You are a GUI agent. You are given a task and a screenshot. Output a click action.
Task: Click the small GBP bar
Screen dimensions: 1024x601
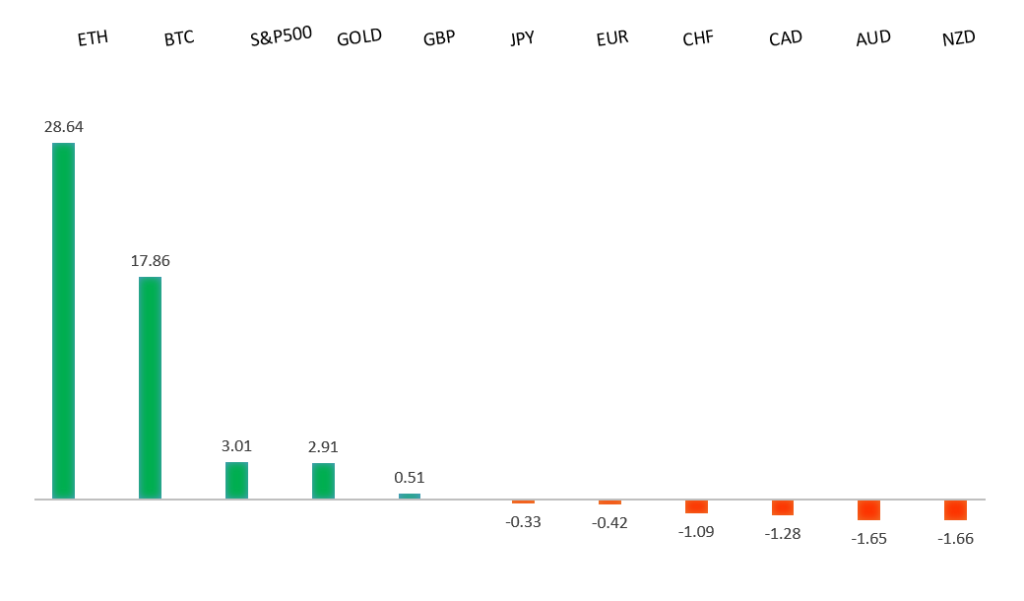point(409,495)
